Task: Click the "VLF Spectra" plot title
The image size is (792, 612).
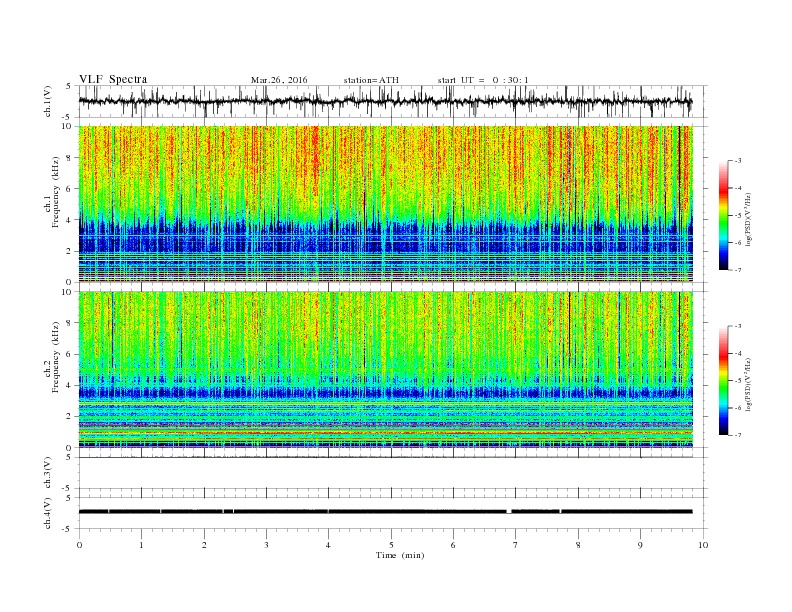Action: (x=113, y=79)
